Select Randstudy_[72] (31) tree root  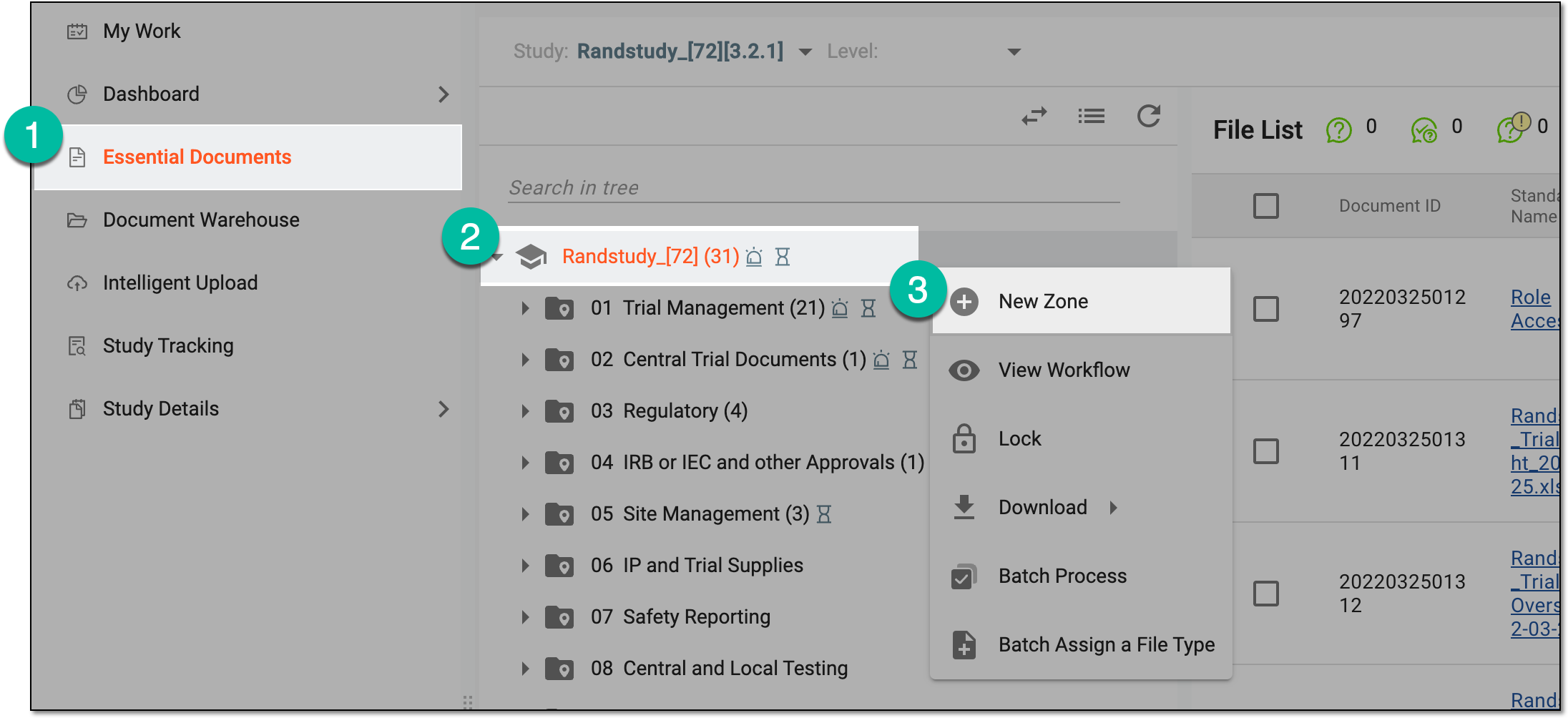pyautogui.click(x=650, y=256)
